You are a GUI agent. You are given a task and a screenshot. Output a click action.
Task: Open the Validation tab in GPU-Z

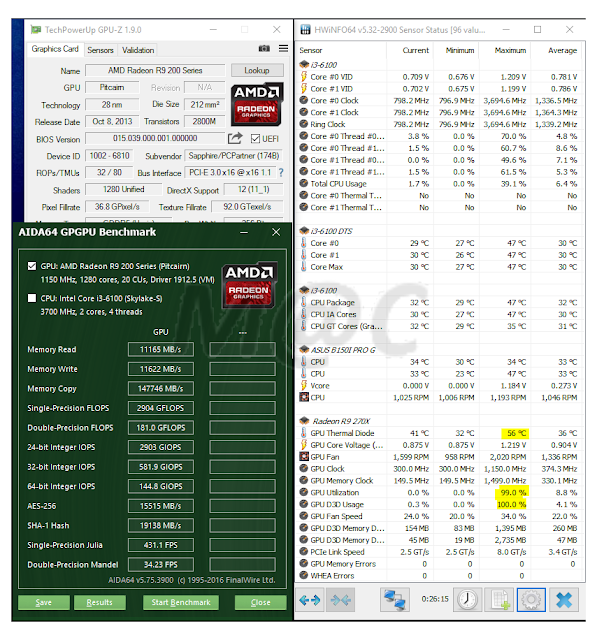coord(138,50)
